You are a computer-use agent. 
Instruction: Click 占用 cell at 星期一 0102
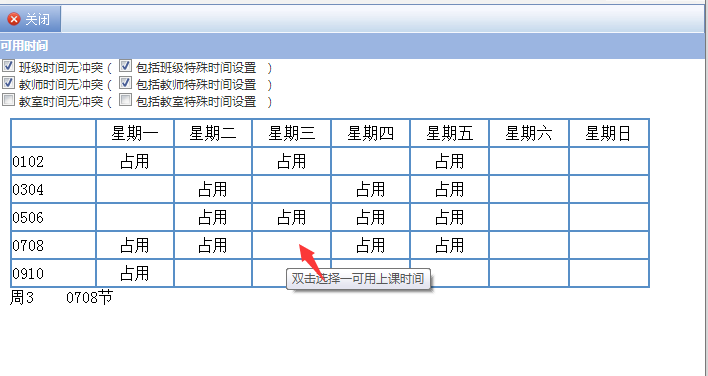coord(135,161)
